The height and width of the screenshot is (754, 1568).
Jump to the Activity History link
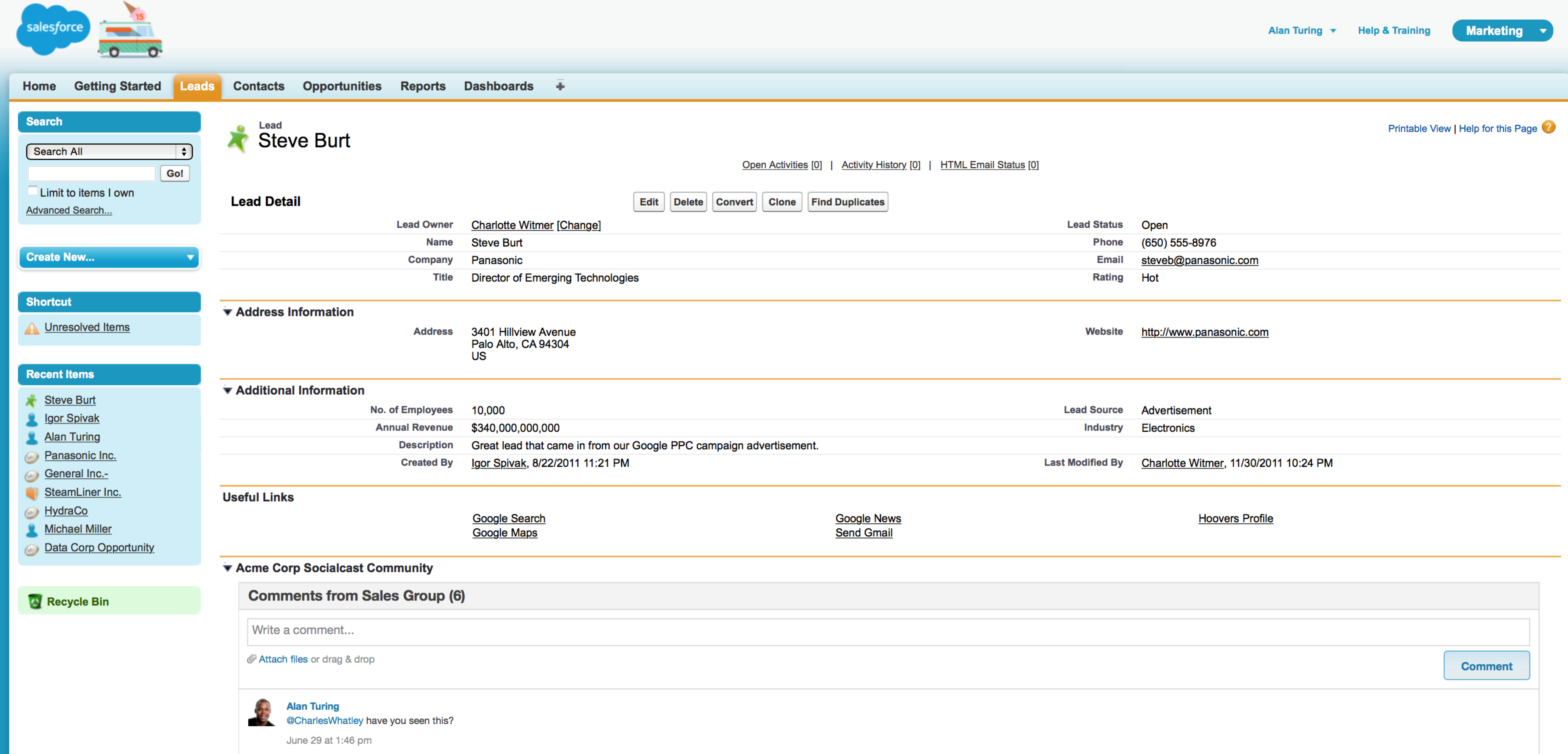click(x=881, y=165)
